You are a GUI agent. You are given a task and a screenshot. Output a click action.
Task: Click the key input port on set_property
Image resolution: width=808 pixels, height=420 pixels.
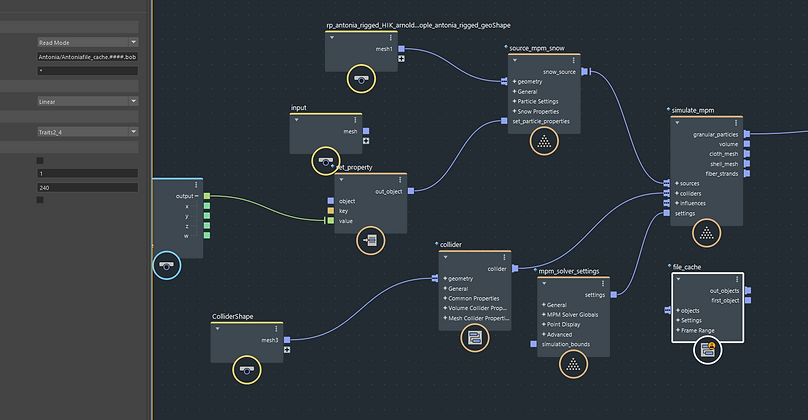point(331,211)
